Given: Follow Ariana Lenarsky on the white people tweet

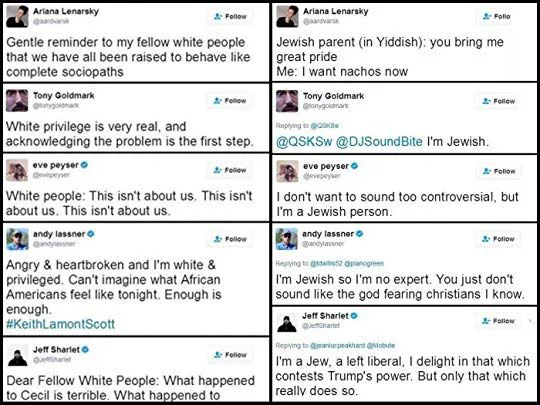Looking at the screenshot, I should click(230, 16).
